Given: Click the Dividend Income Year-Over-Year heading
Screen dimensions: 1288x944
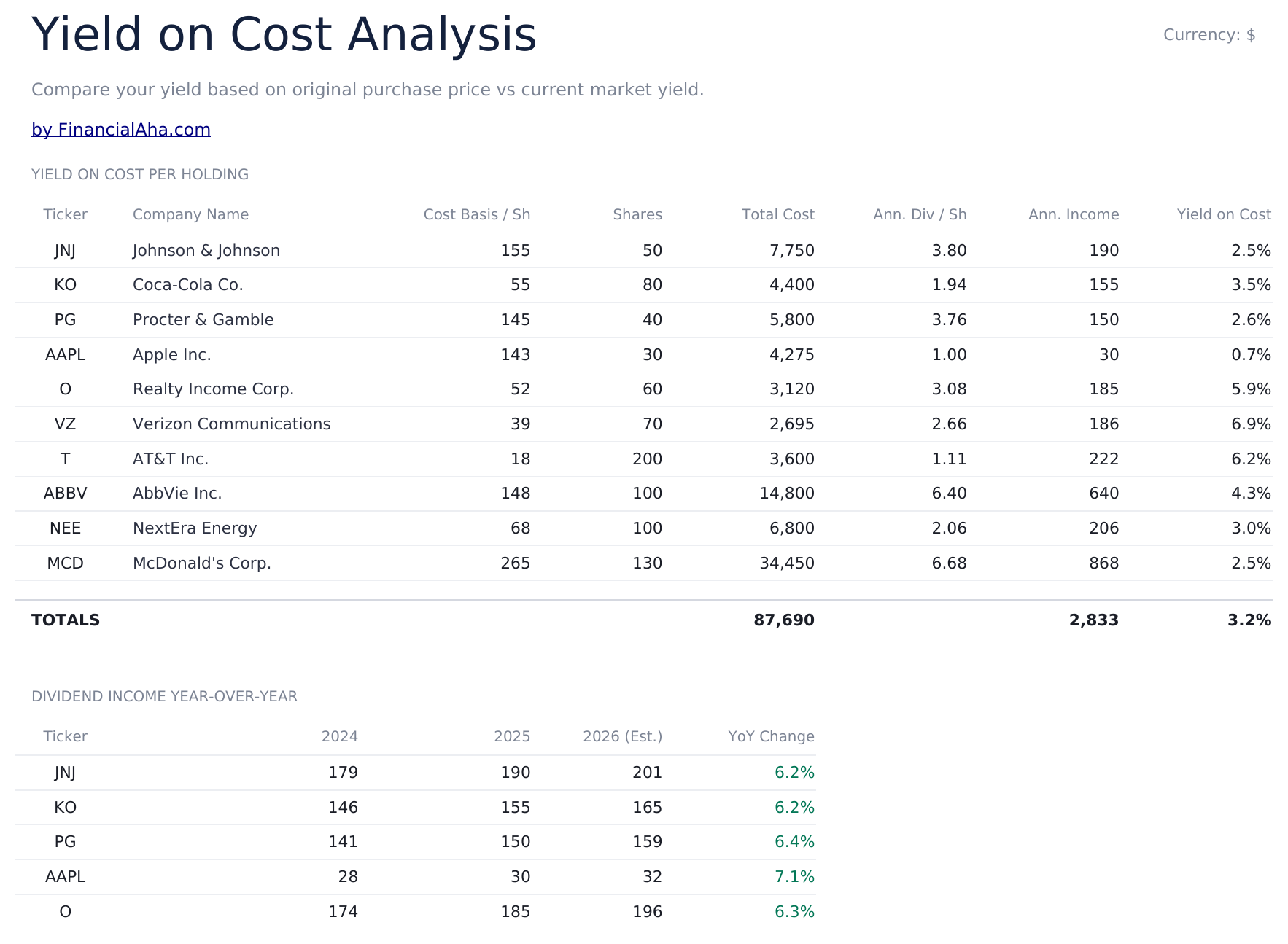Looking at the screenshot, I should pyautogui.click(x=164, y=696).
